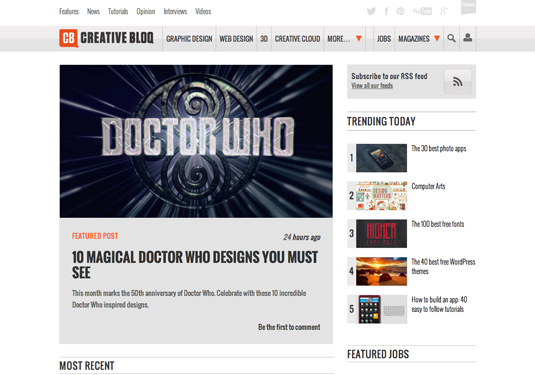This screenshot has width=535, height=375.
Task: Go to the Tutorials top link
Action: (x=118, y=11)
